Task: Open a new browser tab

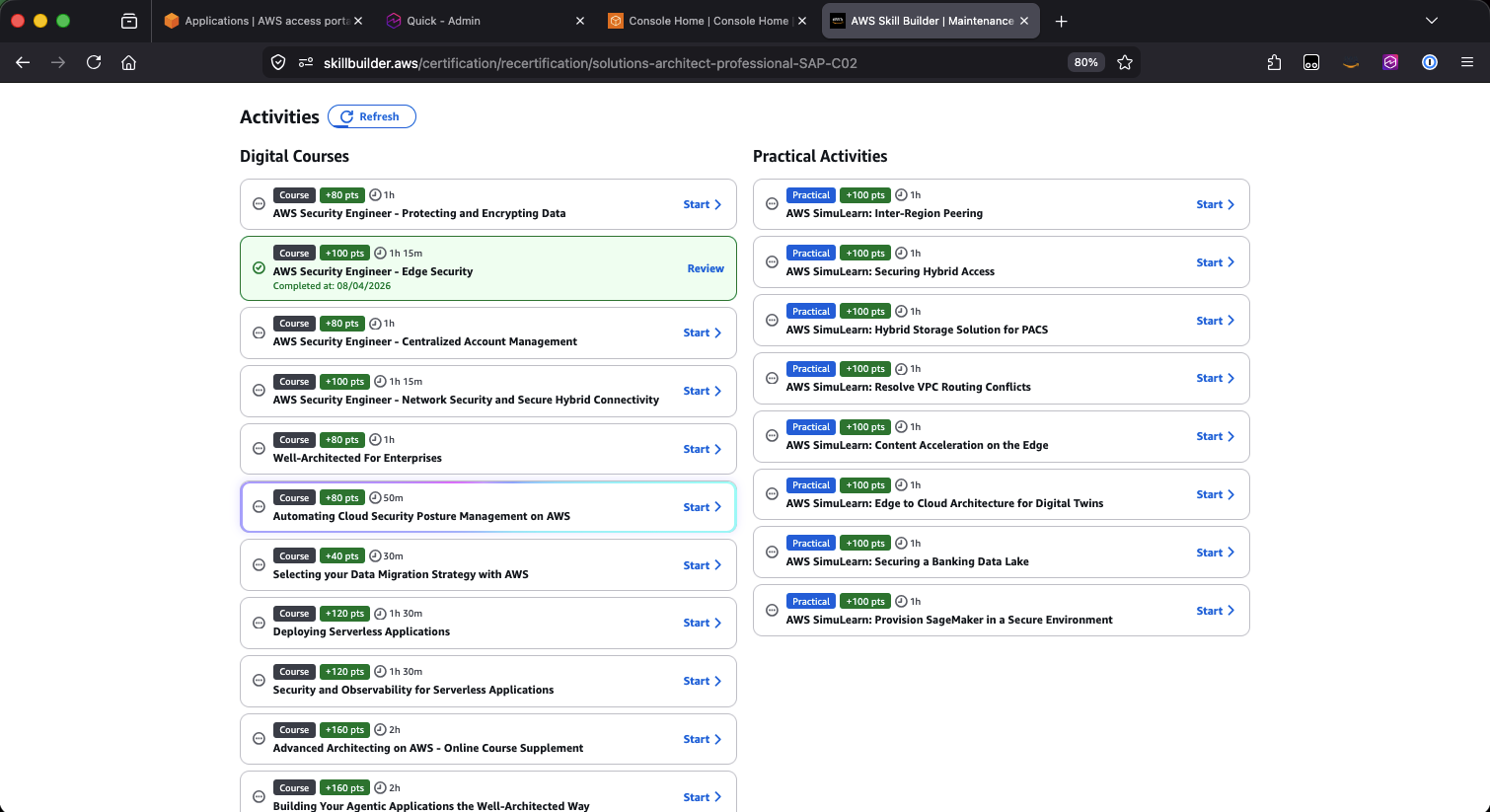Action: click(x=1062, y=21)
